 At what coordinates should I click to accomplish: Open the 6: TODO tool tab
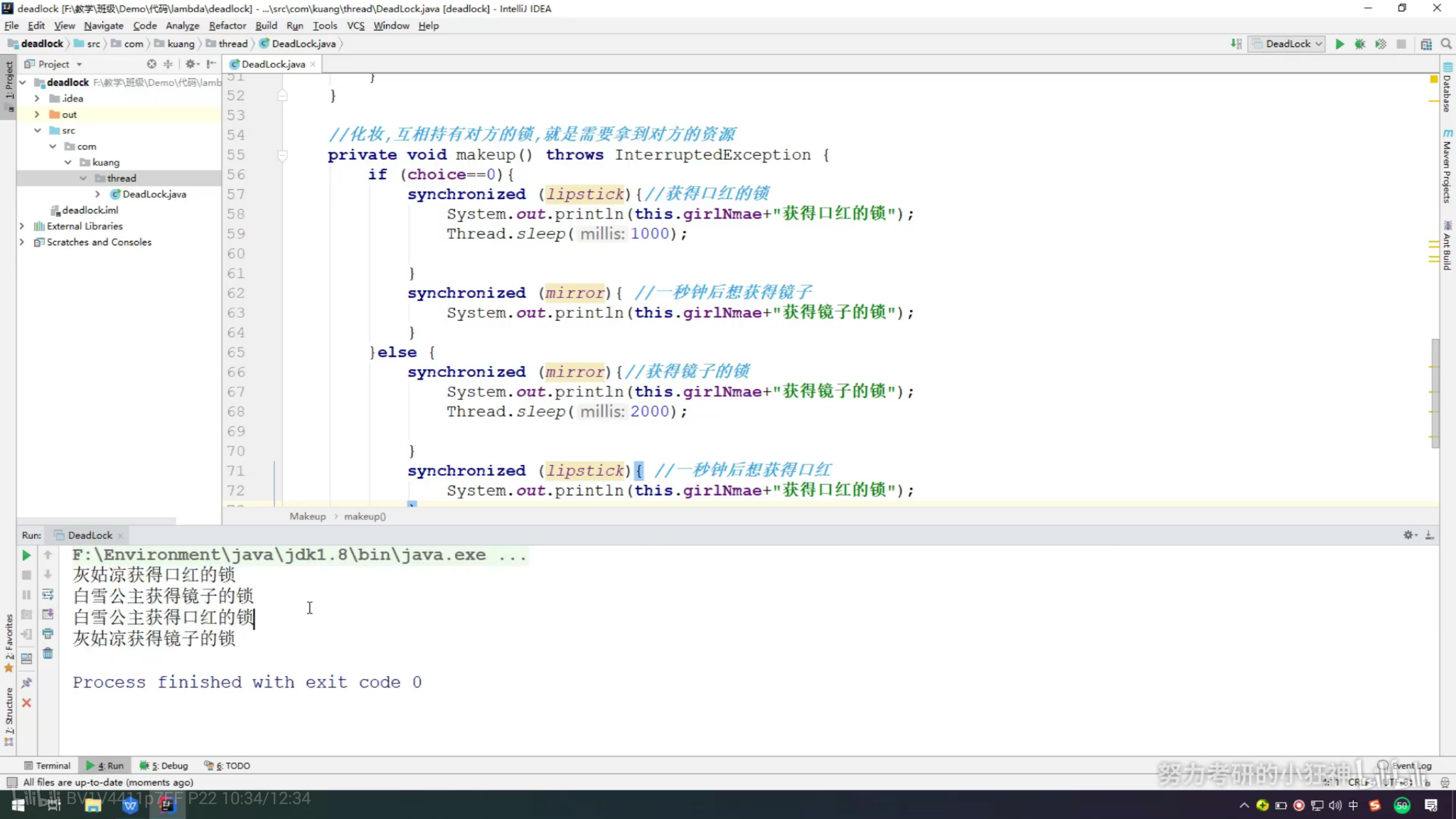coord(227,766)
